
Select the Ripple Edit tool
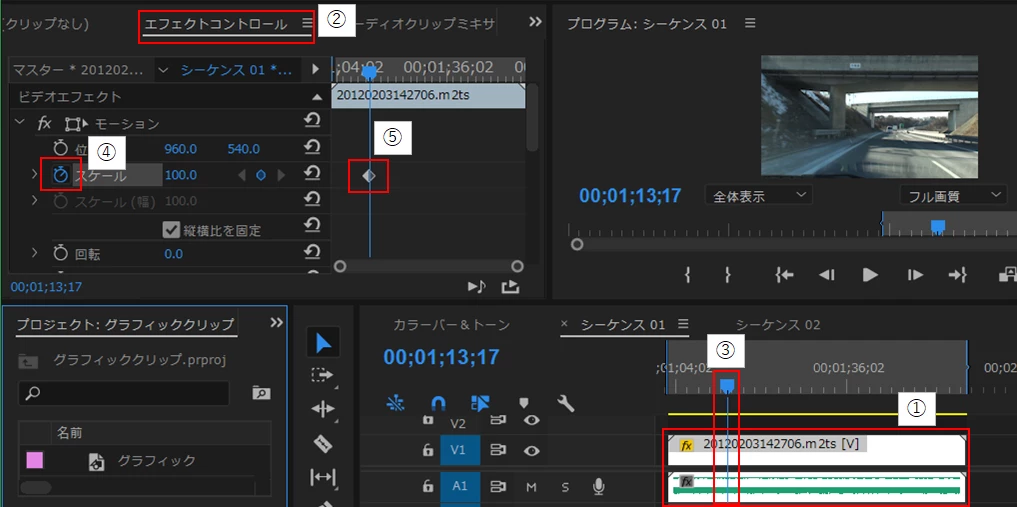point(323,409)
